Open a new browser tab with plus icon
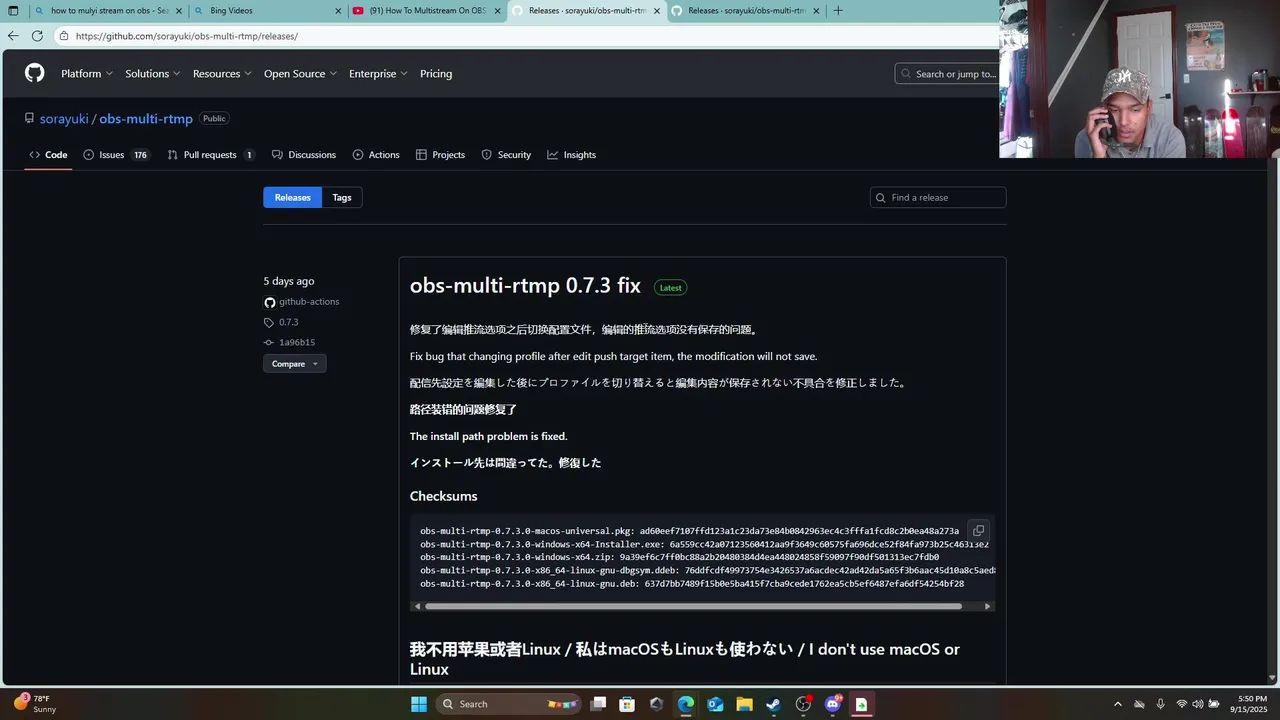 tap(838, 11)
